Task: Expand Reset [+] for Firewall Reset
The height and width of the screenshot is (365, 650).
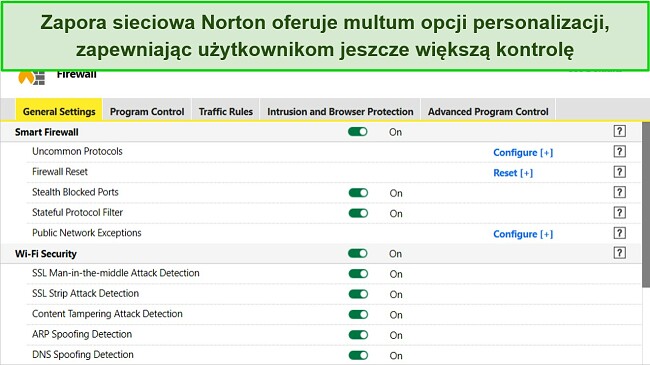Action: coord(513,173)
